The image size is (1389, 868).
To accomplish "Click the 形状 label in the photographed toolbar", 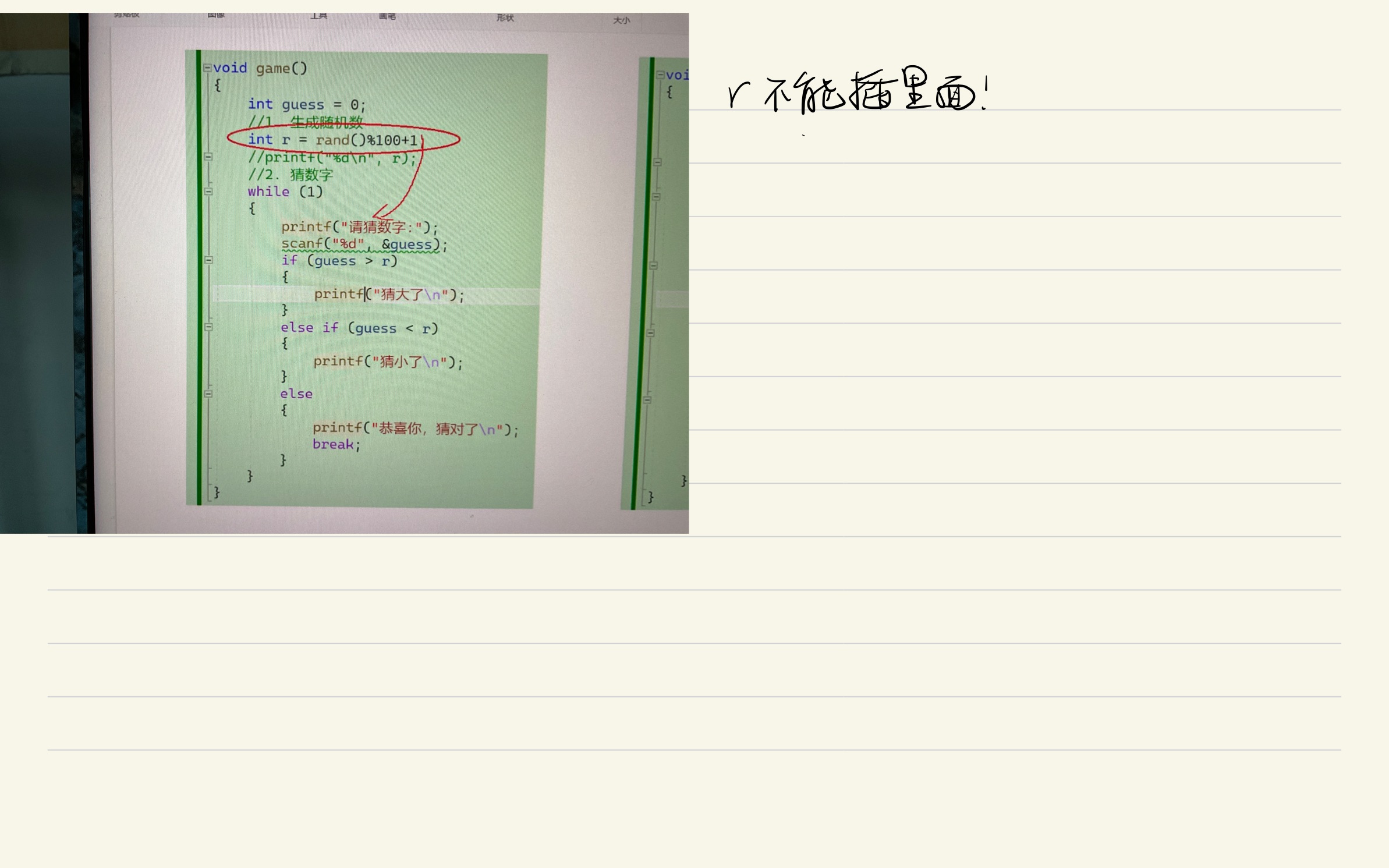I will (x=505, y=18).
